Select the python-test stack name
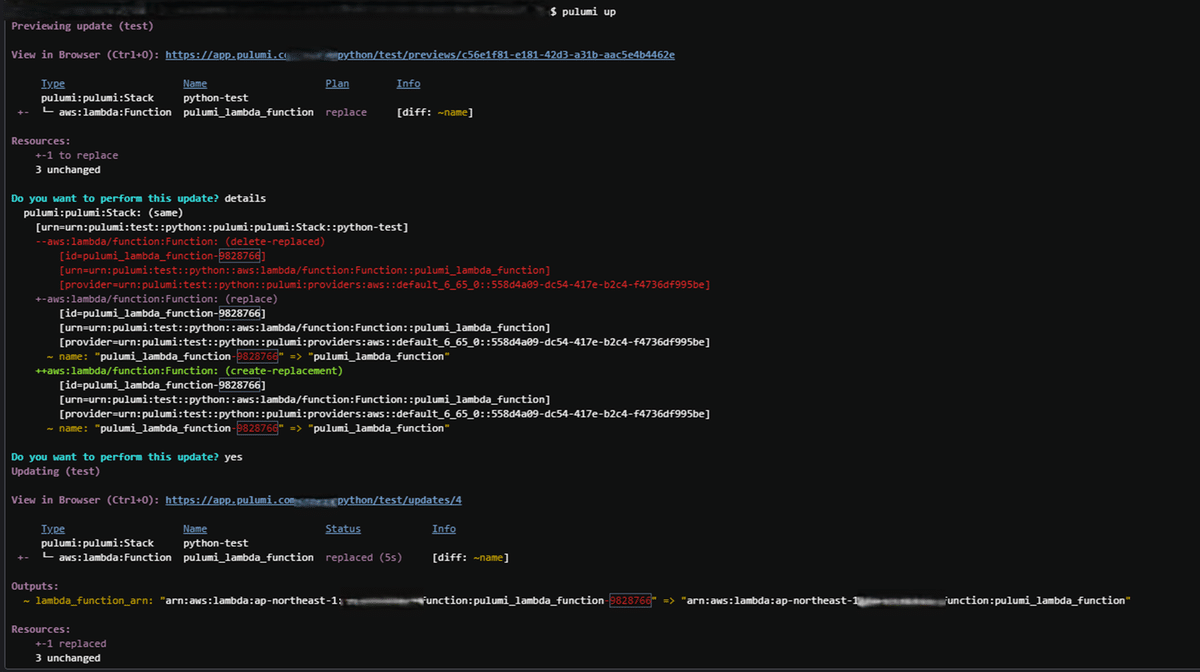The width and height of the screenshot is (1200, 672). point(218,97)
